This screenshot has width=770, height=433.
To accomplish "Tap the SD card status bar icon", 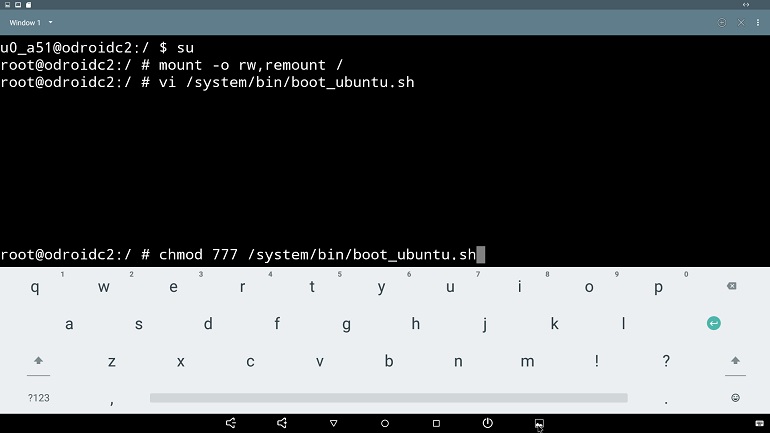I will 28,4.
